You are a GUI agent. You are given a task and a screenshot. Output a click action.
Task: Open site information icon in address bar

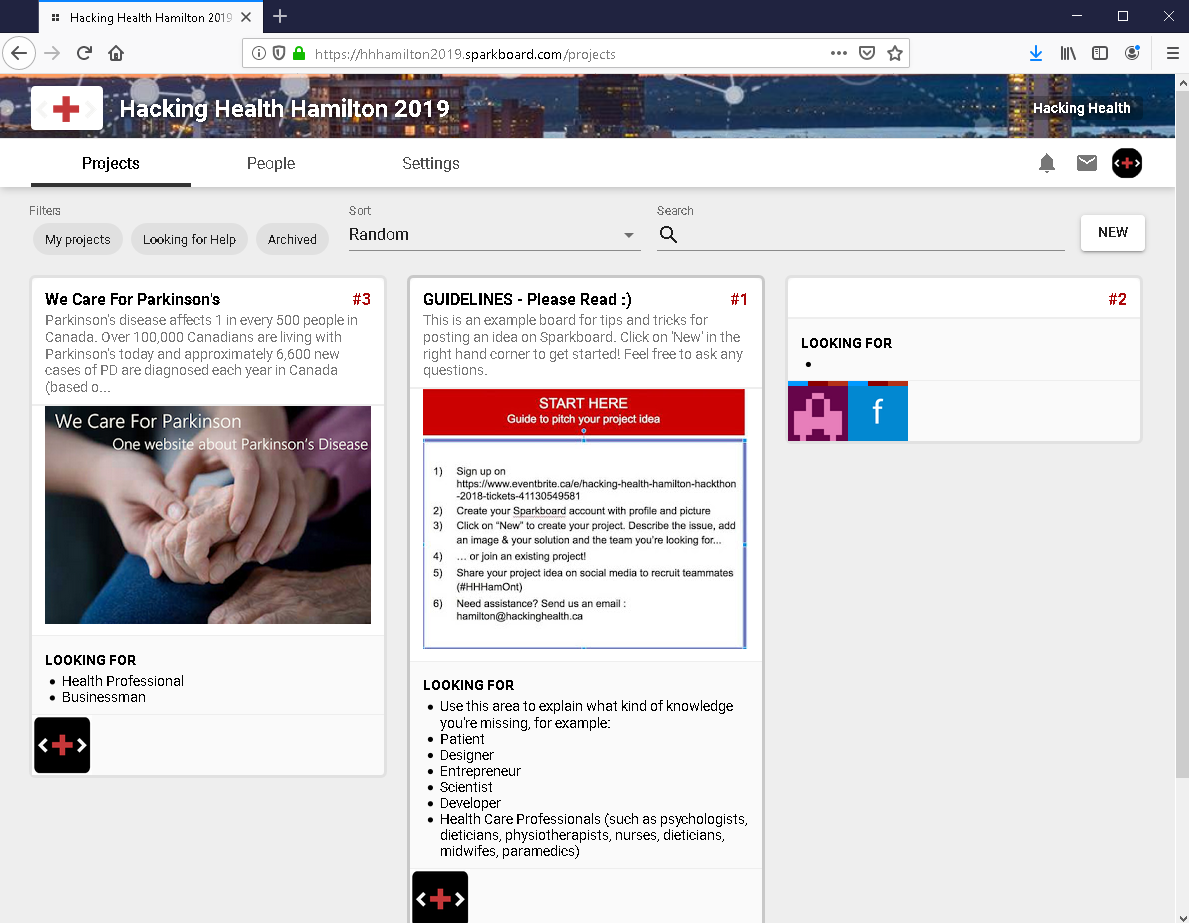pyautogui.click(x=259, y=53)
